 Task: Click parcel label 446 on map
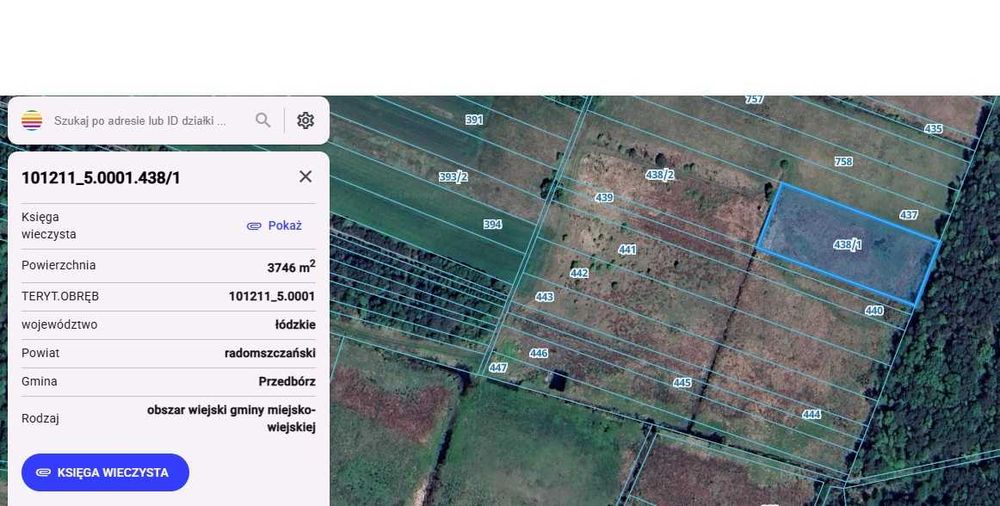click(538, 353)
